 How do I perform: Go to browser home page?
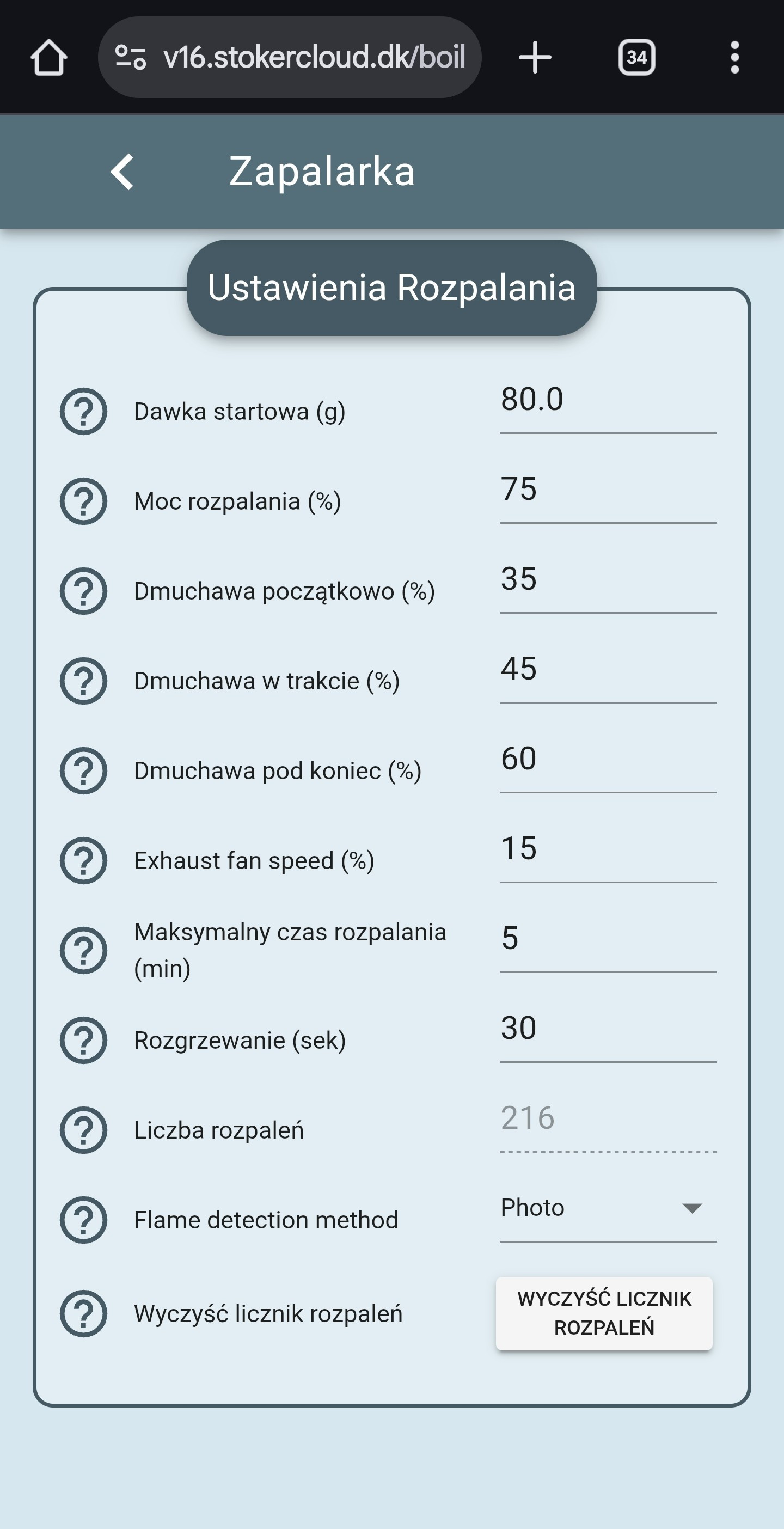pos(48,58)
